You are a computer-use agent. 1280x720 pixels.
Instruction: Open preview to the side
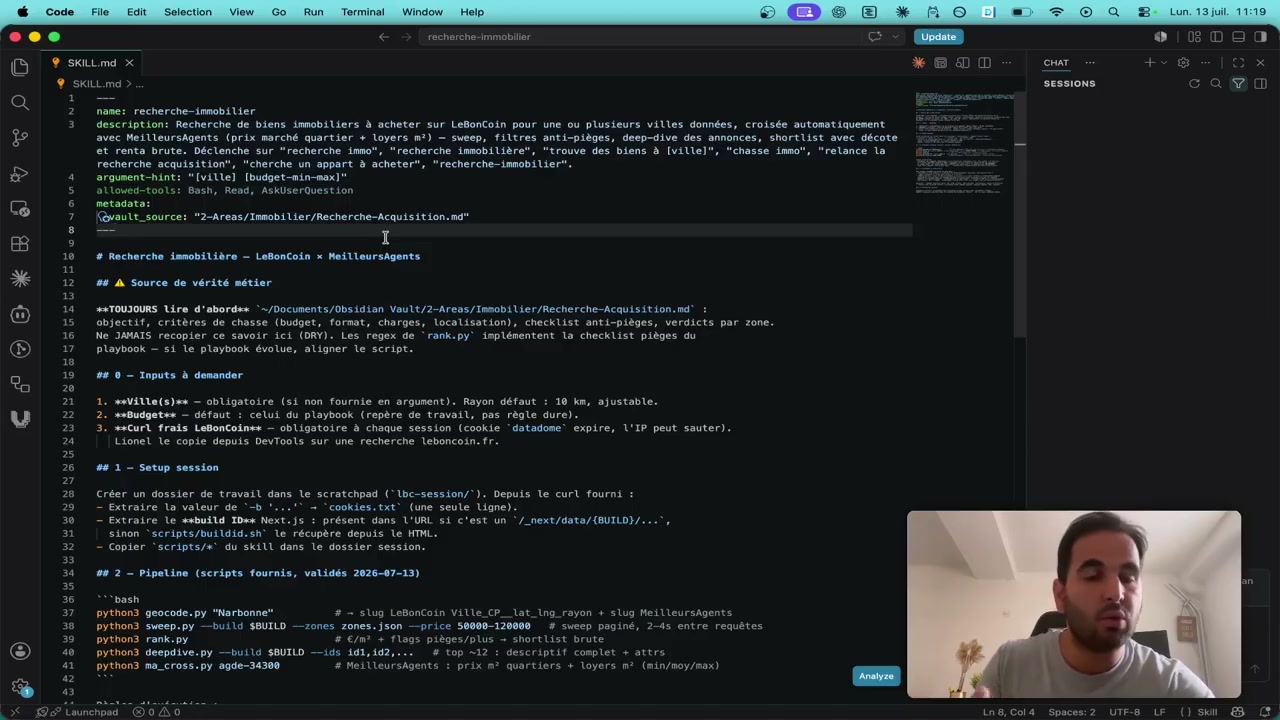click(x=962, y=63)
